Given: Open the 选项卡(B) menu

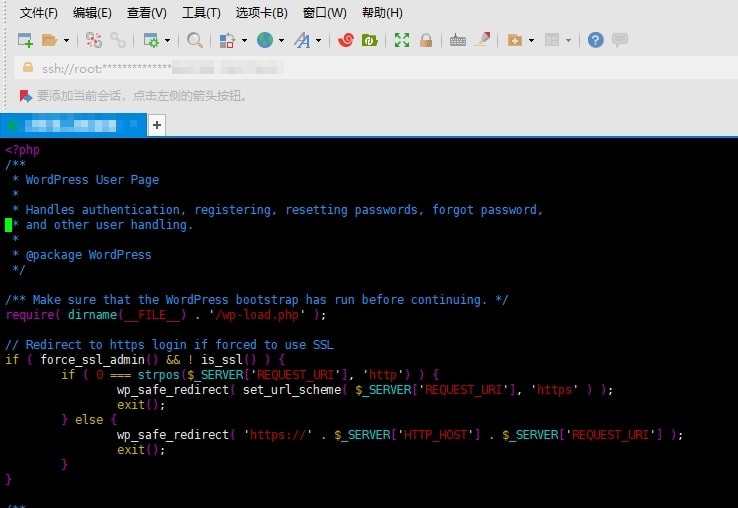Looking at the screenshot, I should 261,13.
